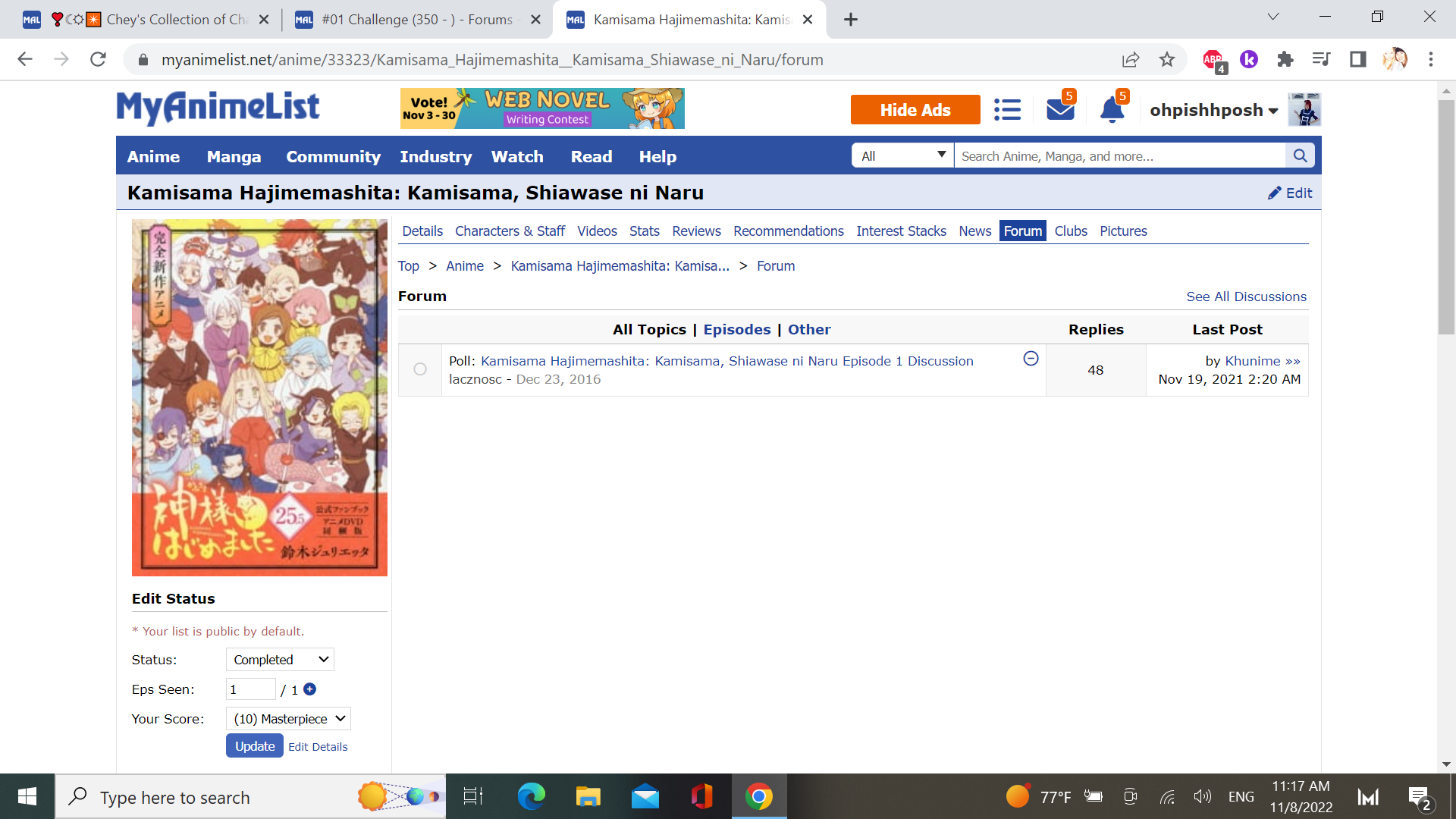This screenshot has width=1456, height=819.
Task: Switch to the Reviews tab
Action: tap(696, 230)
